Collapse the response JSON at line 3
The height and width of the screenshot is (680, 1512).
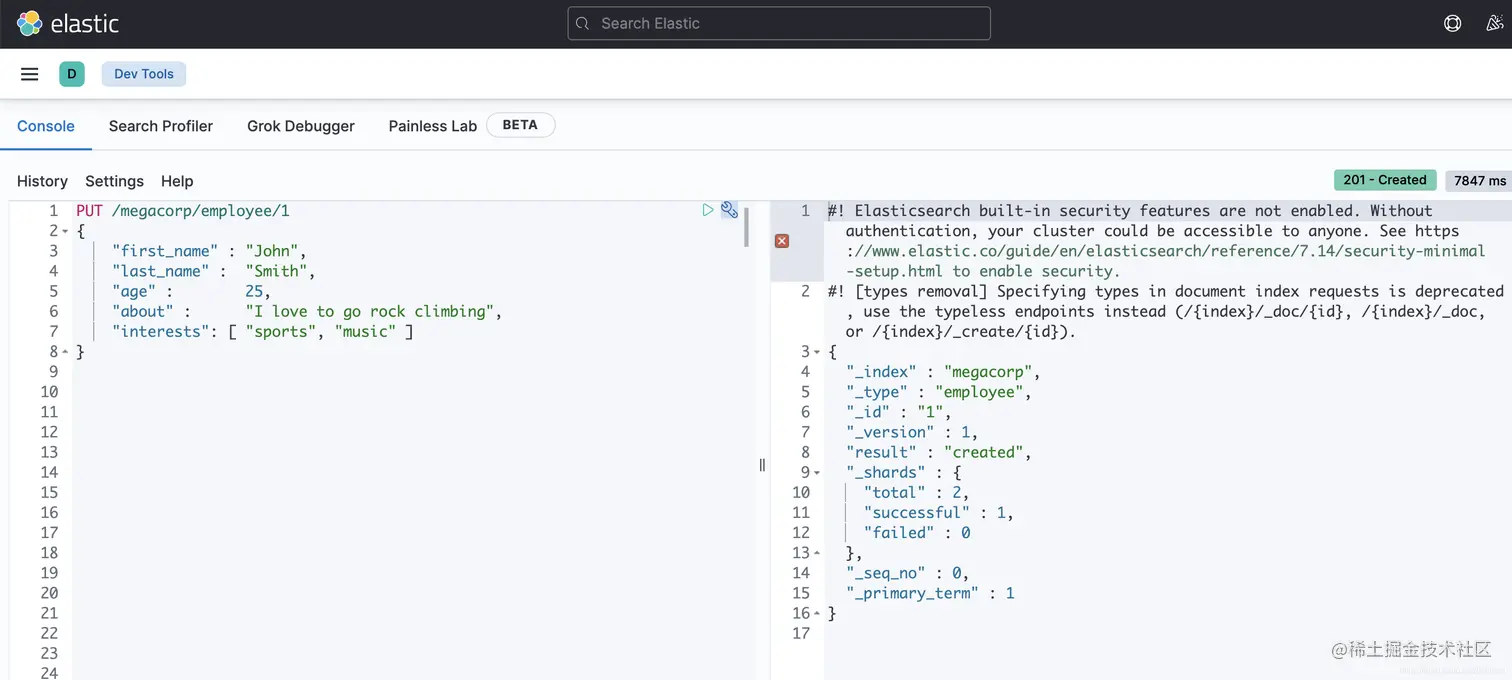pyautogui.click(x=817, y=352)
